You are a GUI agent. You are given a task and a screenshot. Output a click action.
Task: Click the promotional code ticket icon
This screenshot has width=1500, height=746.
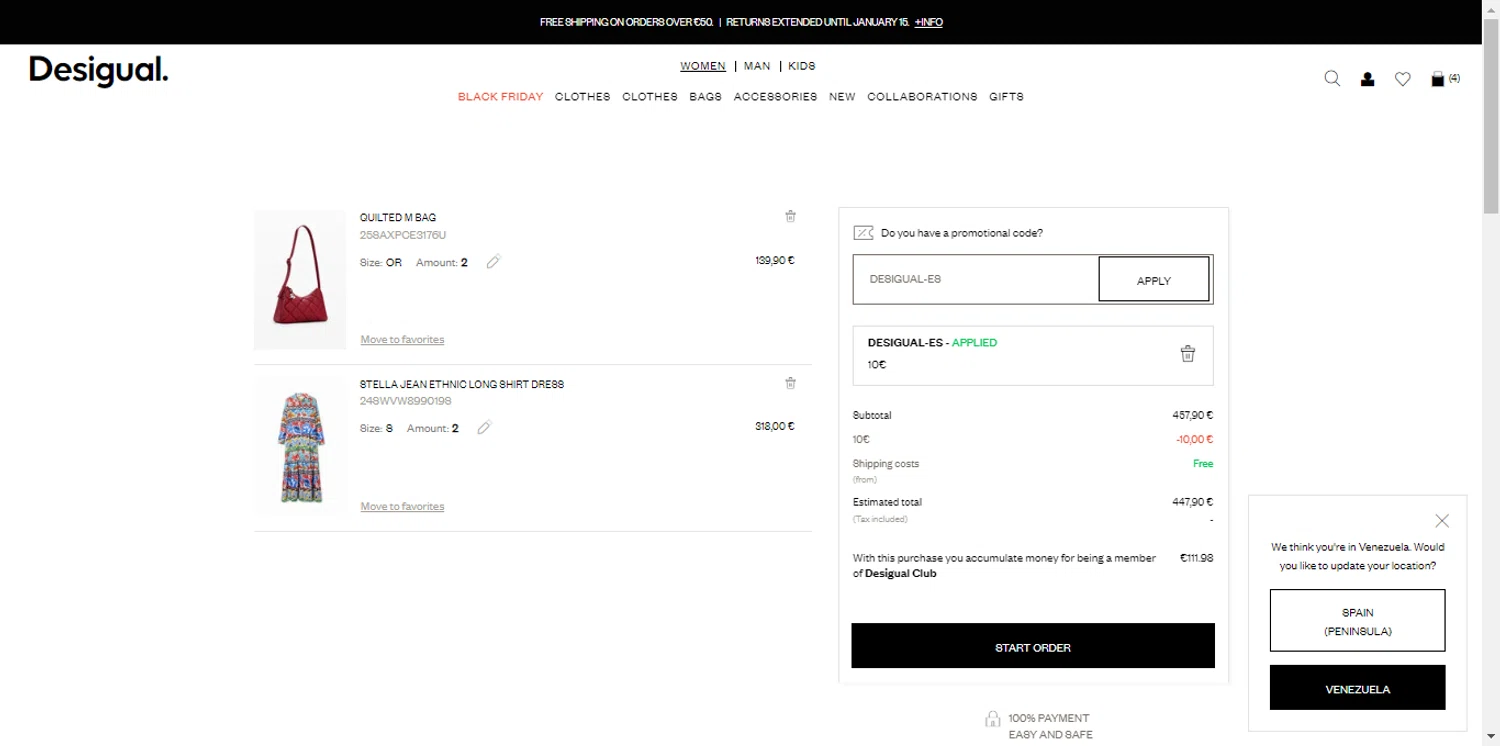click(863, 233)
